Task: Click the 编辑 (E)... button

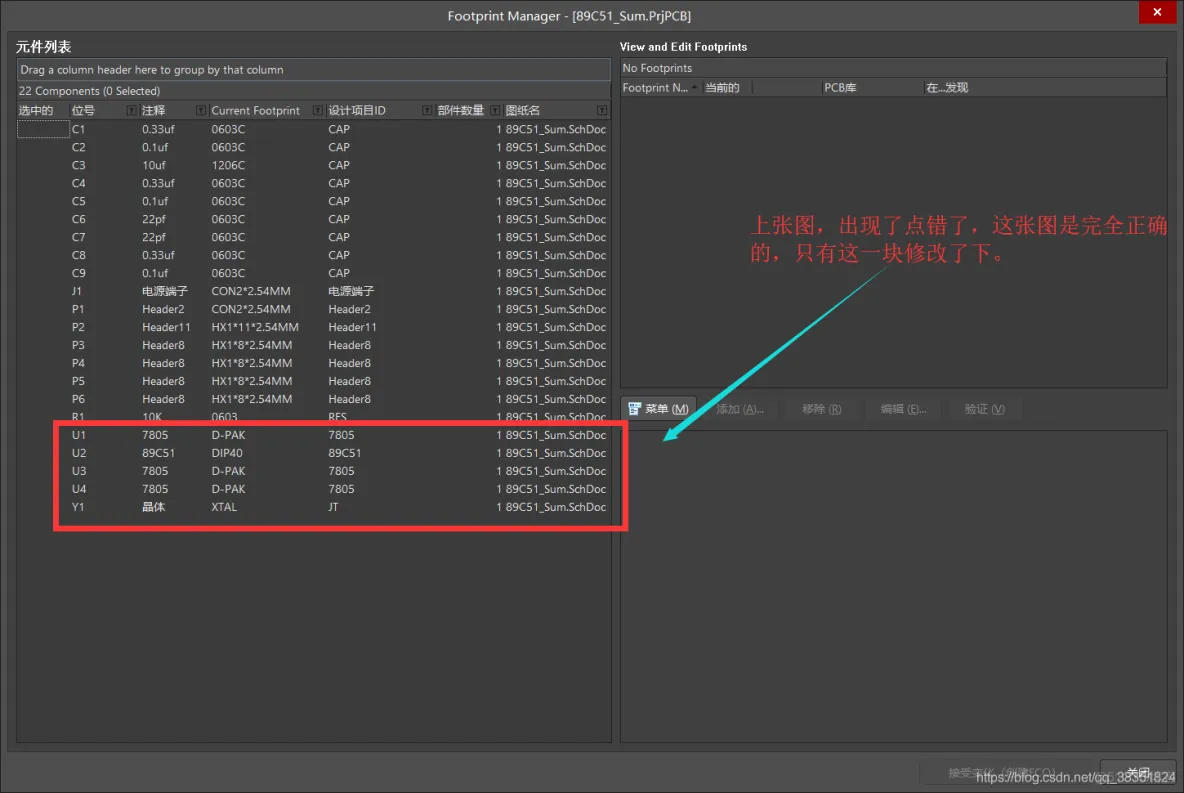Action: [x=903, y=409]
